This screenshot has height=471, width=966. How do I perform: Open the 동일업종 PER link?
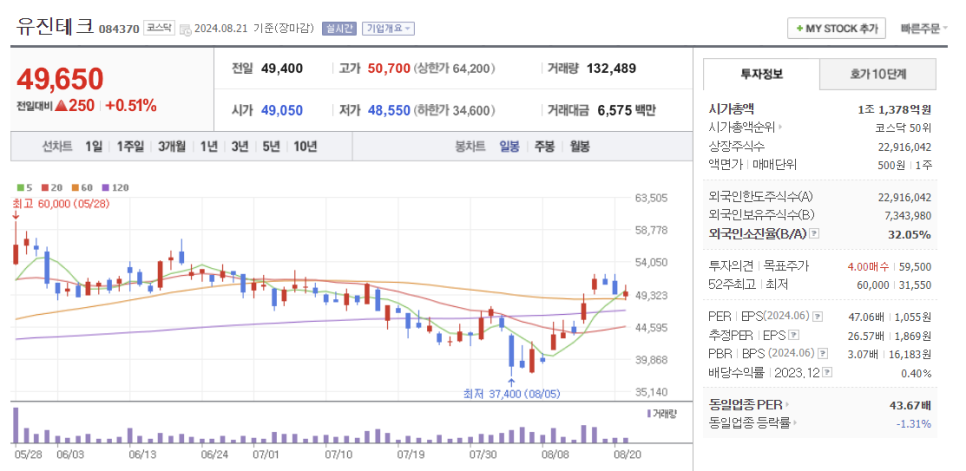[x=746, y=405]
